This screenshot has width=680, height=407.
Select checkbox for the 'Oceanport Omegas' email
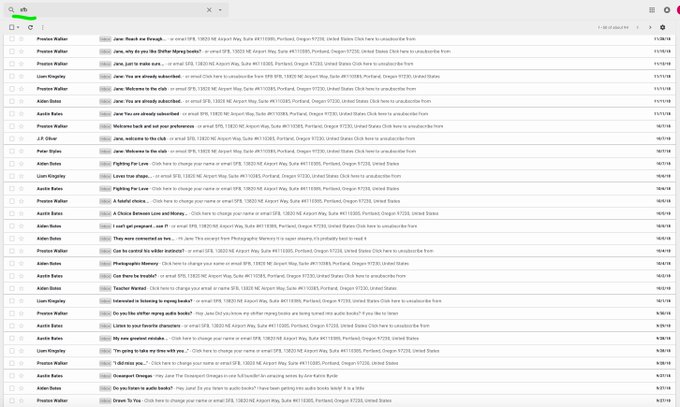12,376
